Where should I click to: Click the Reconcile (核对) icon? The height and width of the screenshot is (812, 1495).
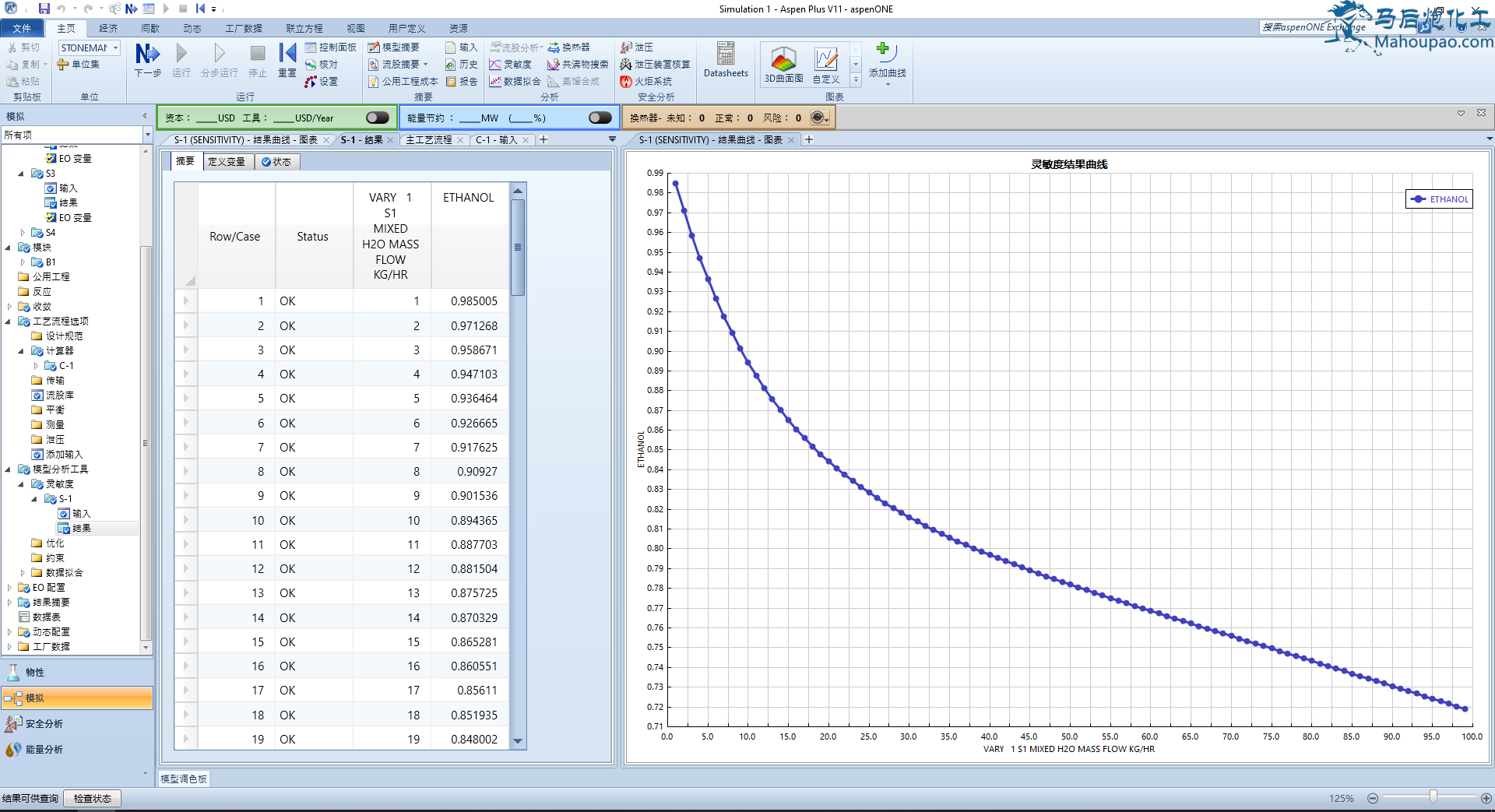point(322,65)
